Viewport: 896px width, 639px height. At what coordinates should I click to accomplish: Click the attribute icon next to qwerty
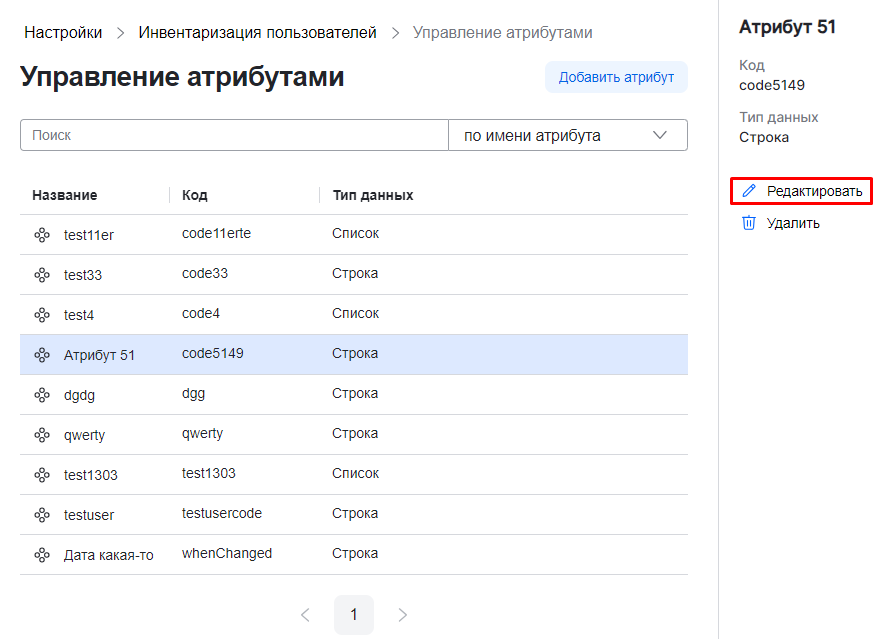(x=42, y=435)
